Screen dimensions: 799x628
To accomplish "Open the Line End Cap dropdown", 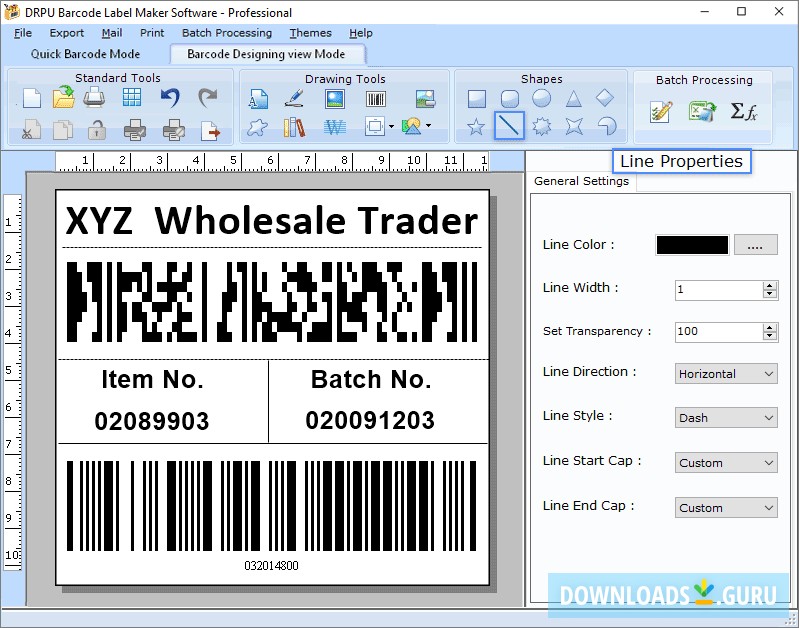I will pyautogui.click(x=726, y=508).
